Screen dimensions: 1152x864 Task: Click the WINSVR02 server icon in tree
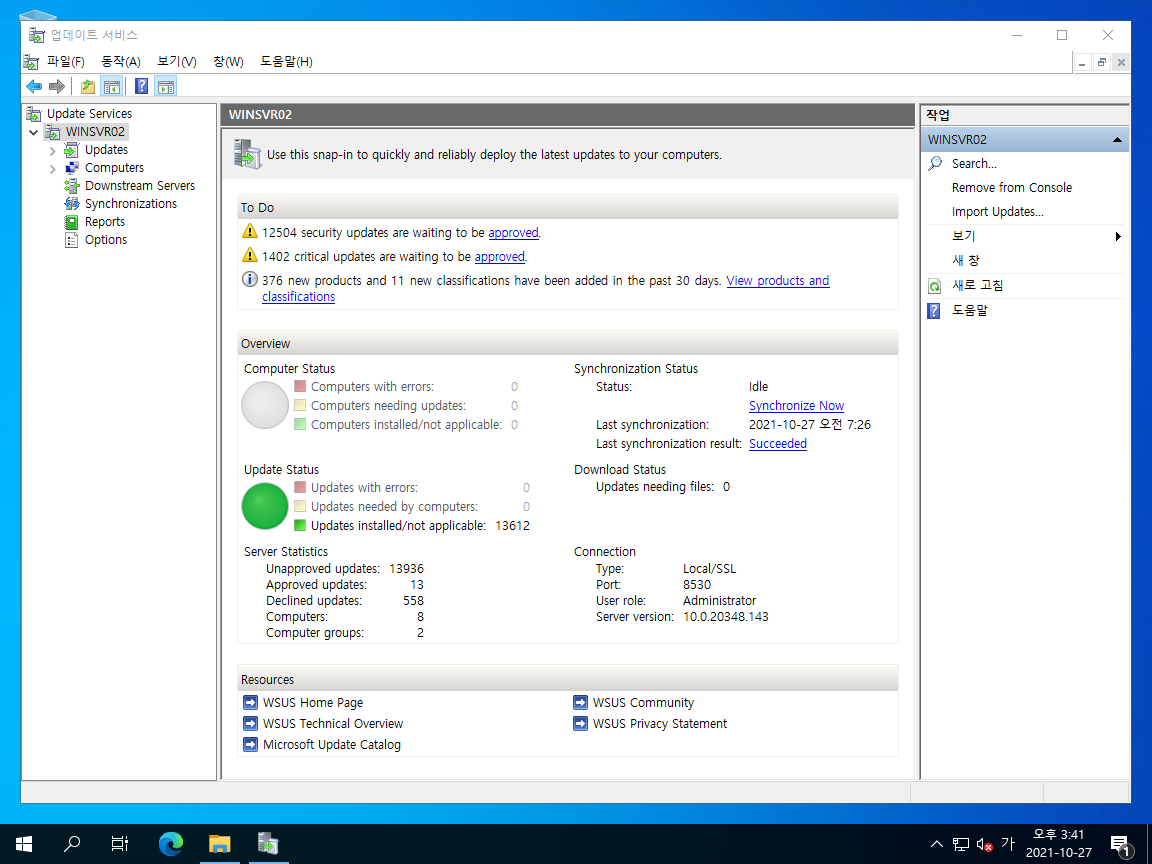53,132
